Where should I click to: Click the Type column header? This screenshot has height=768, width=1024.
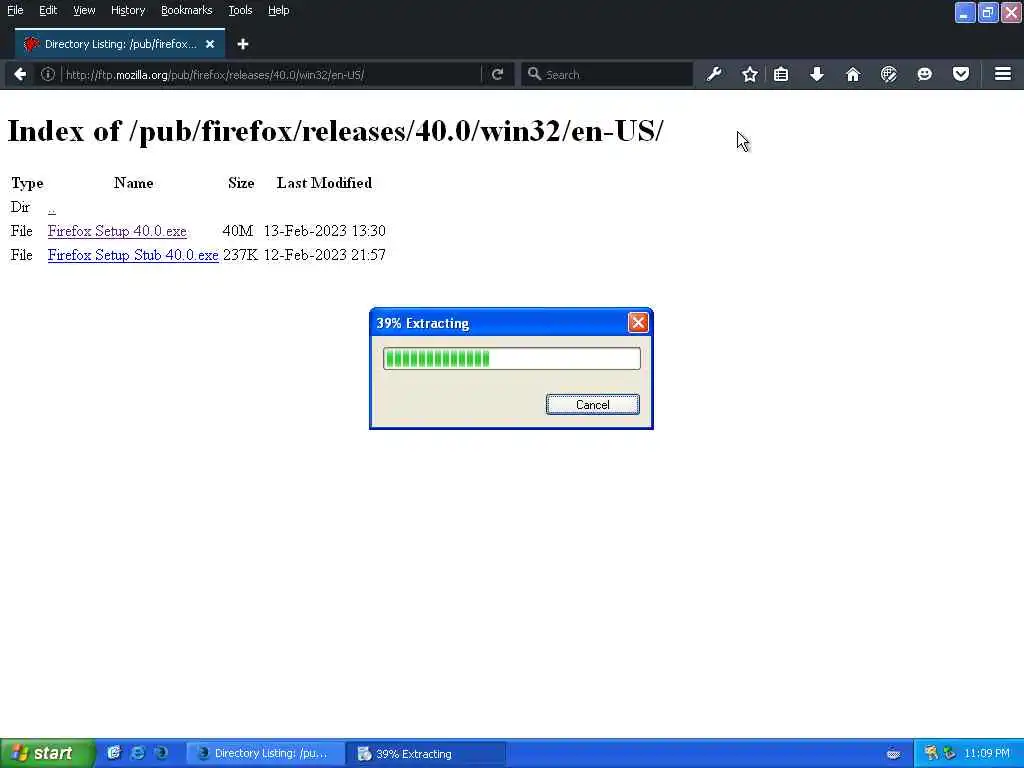tap(27, 183)
